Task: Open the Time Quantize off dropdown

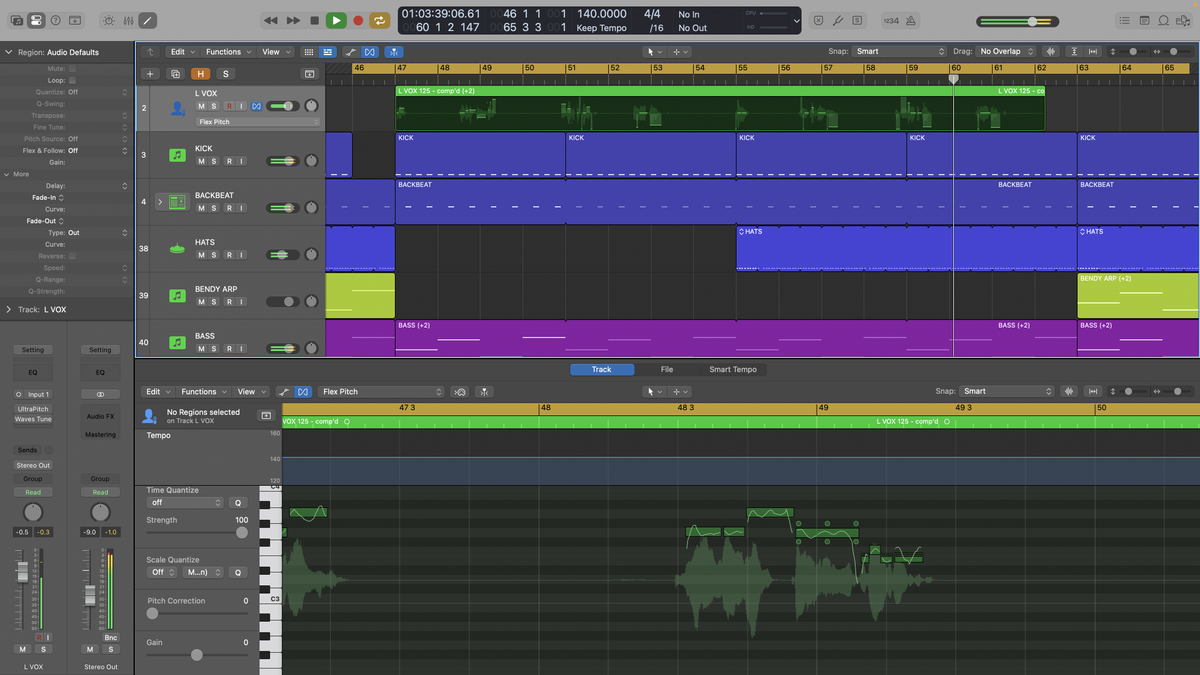Action: 185,503
